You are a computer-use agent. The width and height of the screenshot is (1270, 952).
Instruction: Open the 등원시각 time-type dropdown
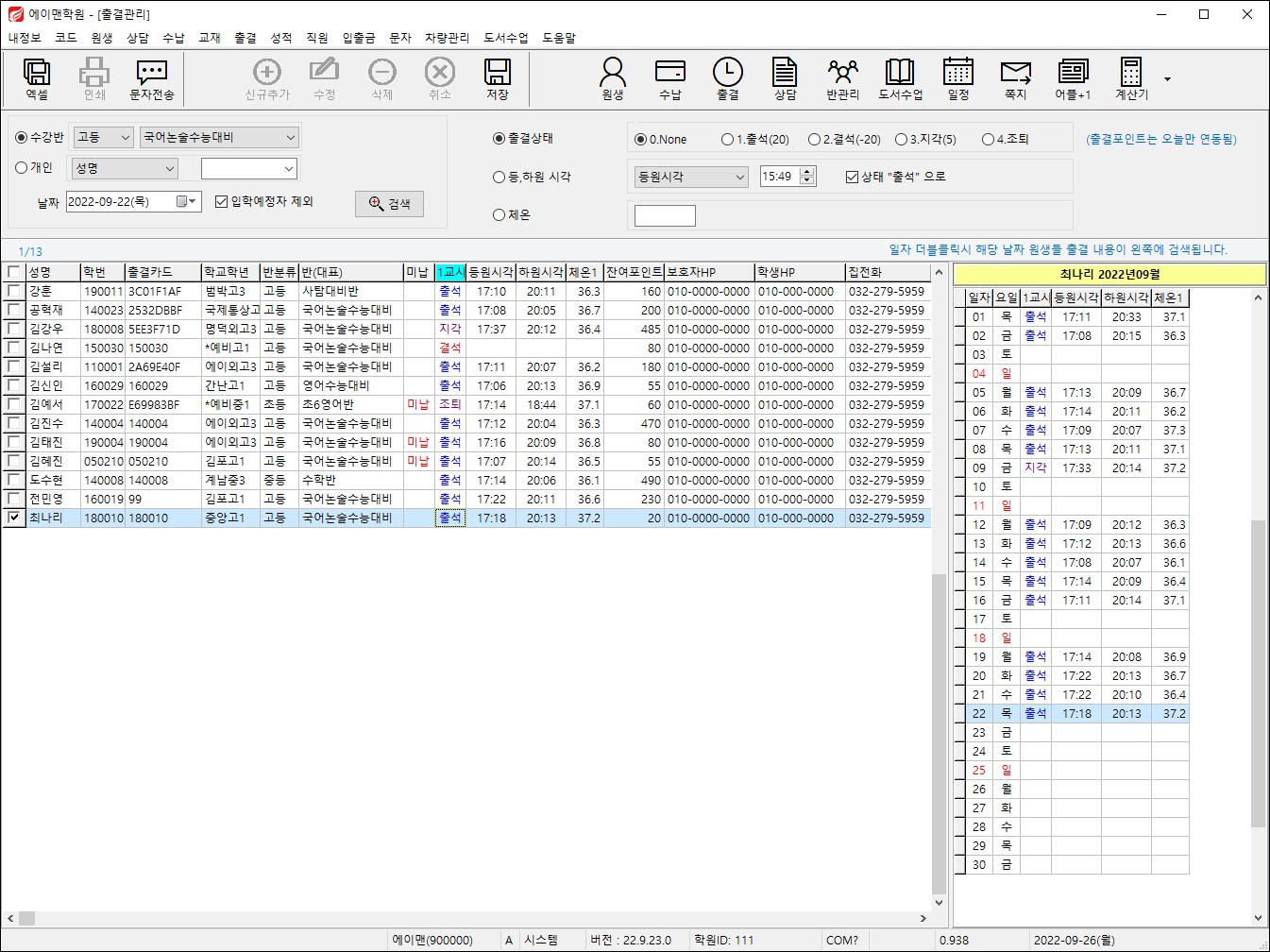(x=691, y=177)
